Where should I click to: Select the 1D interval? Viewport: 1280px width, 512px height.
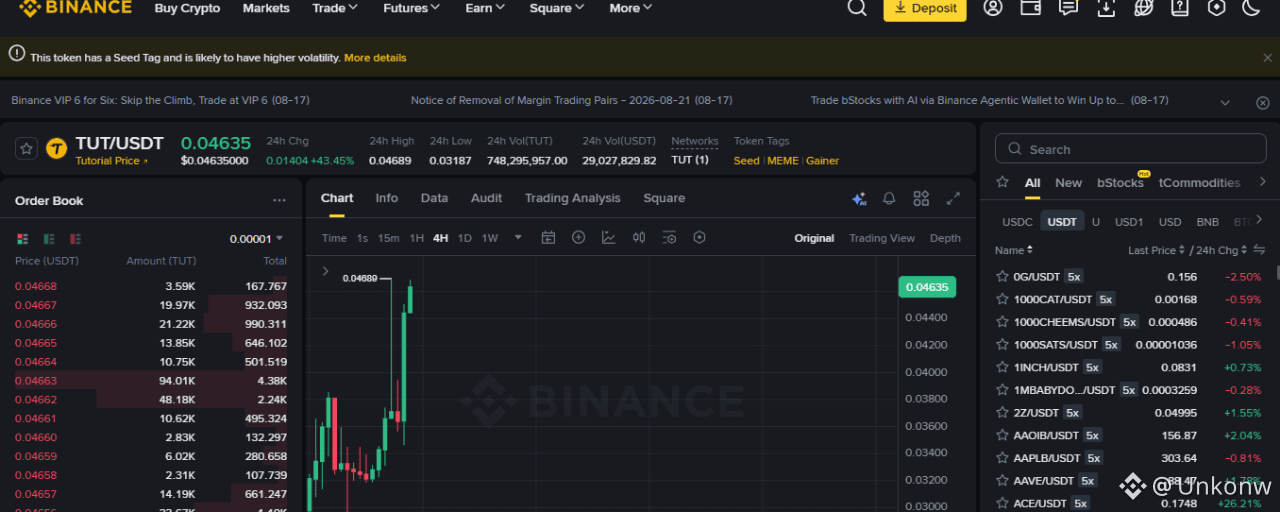coord(464,238)
